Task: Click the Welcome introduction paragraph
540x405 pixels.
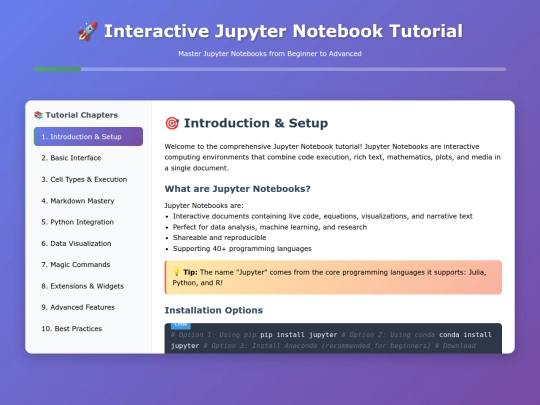Action: (333, 157)
